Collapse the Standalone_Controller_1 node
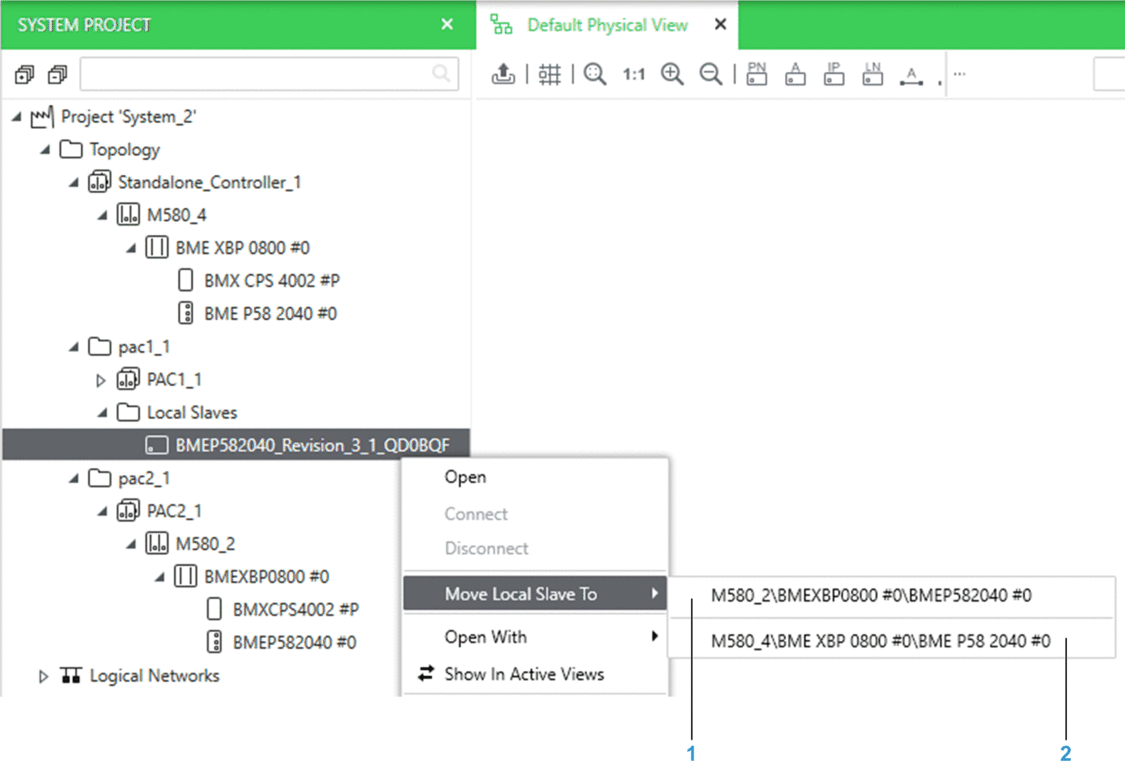The height and width of the screenshot is (767, 1125). (x=74, y=182)
